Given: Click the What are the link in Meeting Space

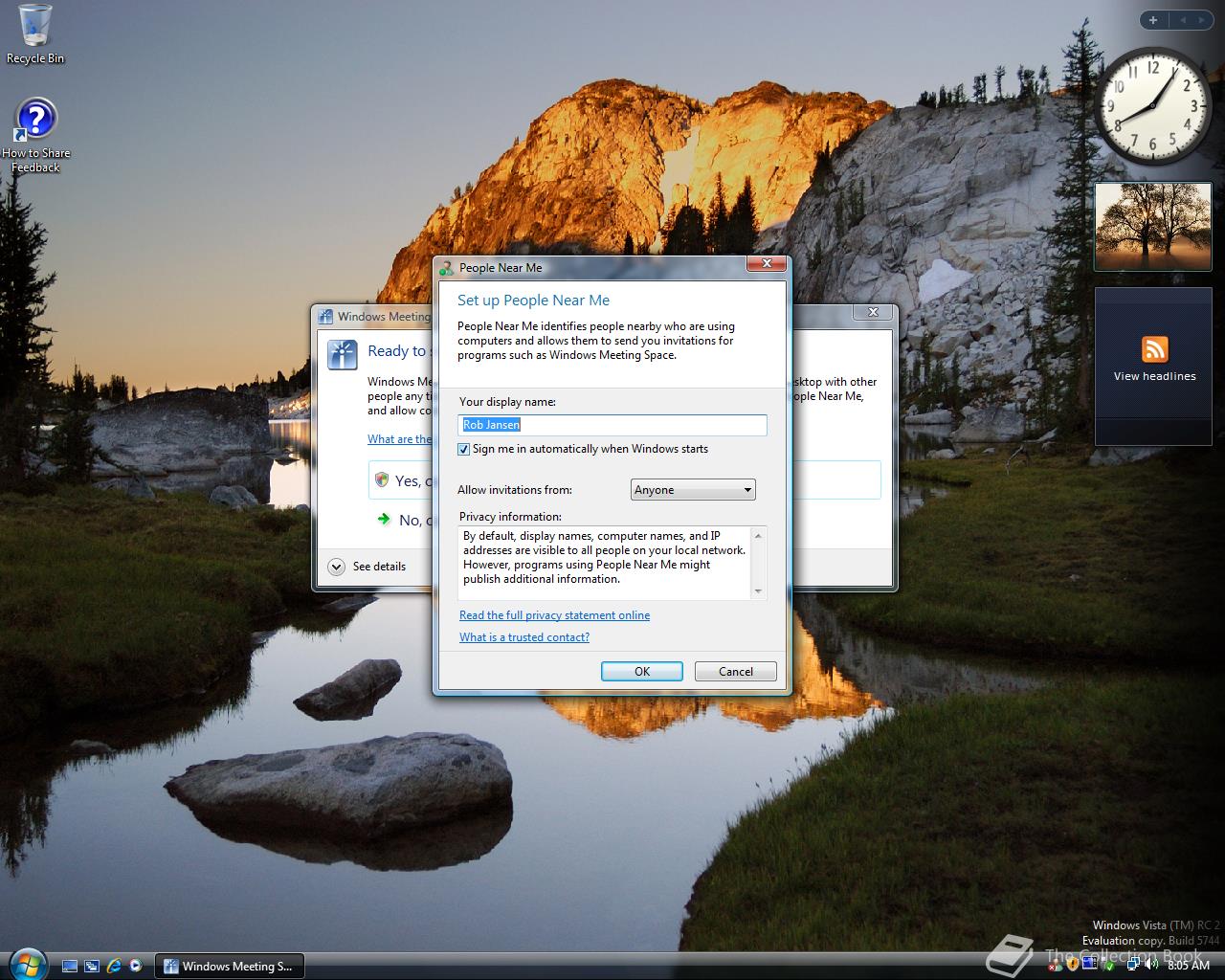Looking at the screenshot, I should (x=400, y=439).
